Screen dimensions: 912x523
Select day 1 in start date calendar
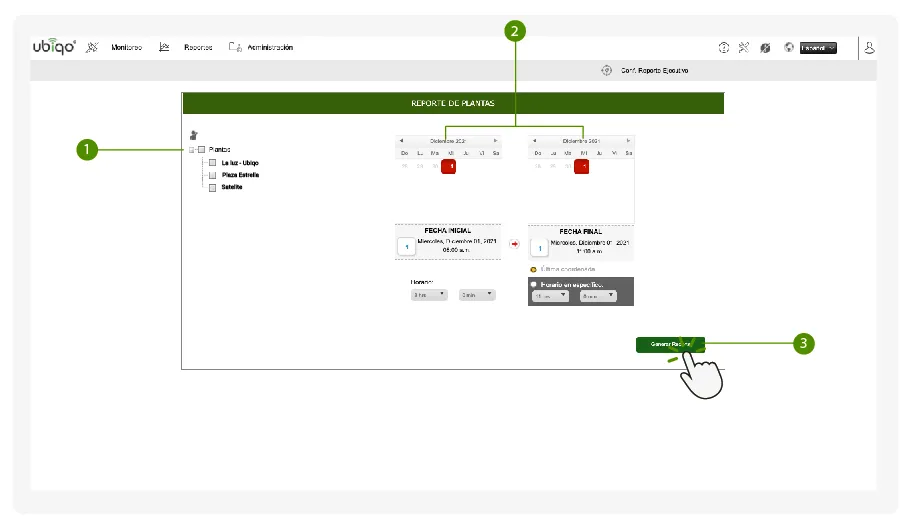click(x=448, y=166)
